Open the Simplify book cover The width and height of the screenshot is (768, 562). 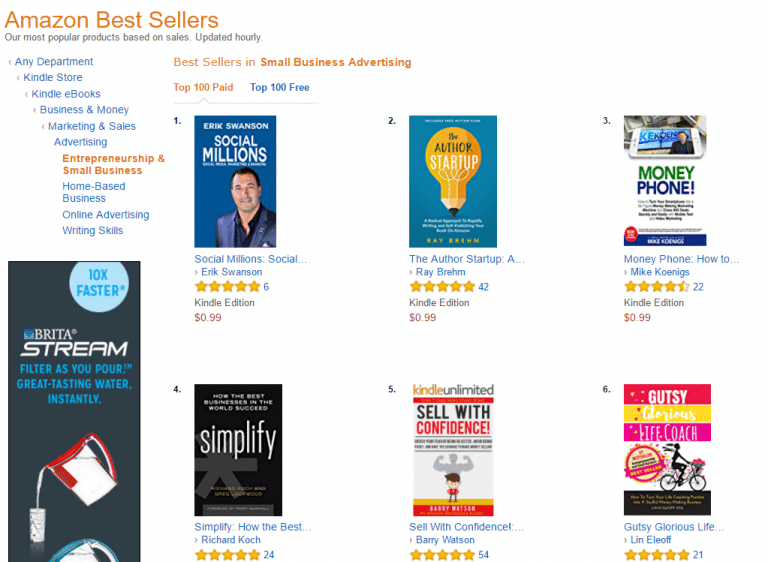click(x=238, y=450)
